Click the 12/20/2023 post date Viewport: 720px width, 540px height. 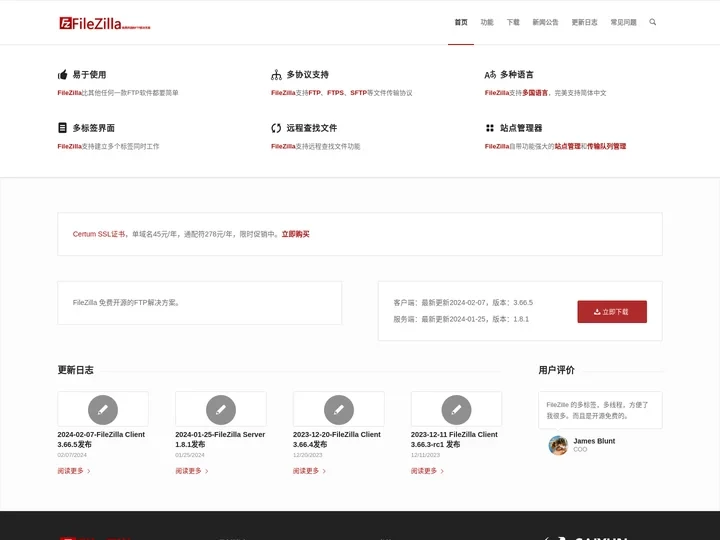pos(308,455)
